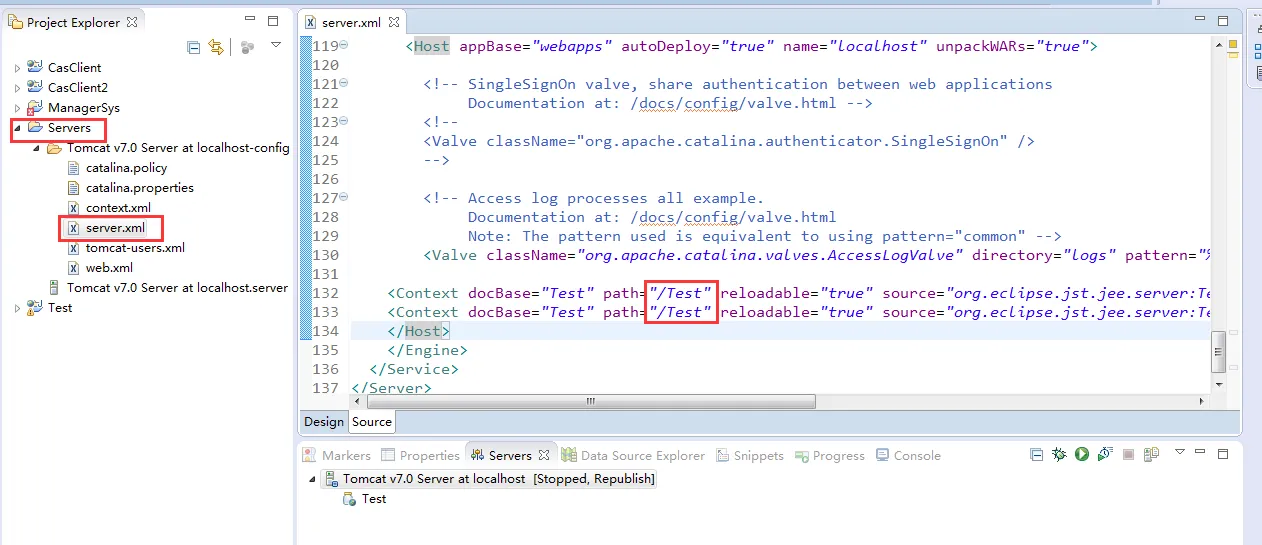Viewport: 1262px width, 545px height.
Task: Toggle Link with Editor in Project Explorer
Action: [216, 47]
